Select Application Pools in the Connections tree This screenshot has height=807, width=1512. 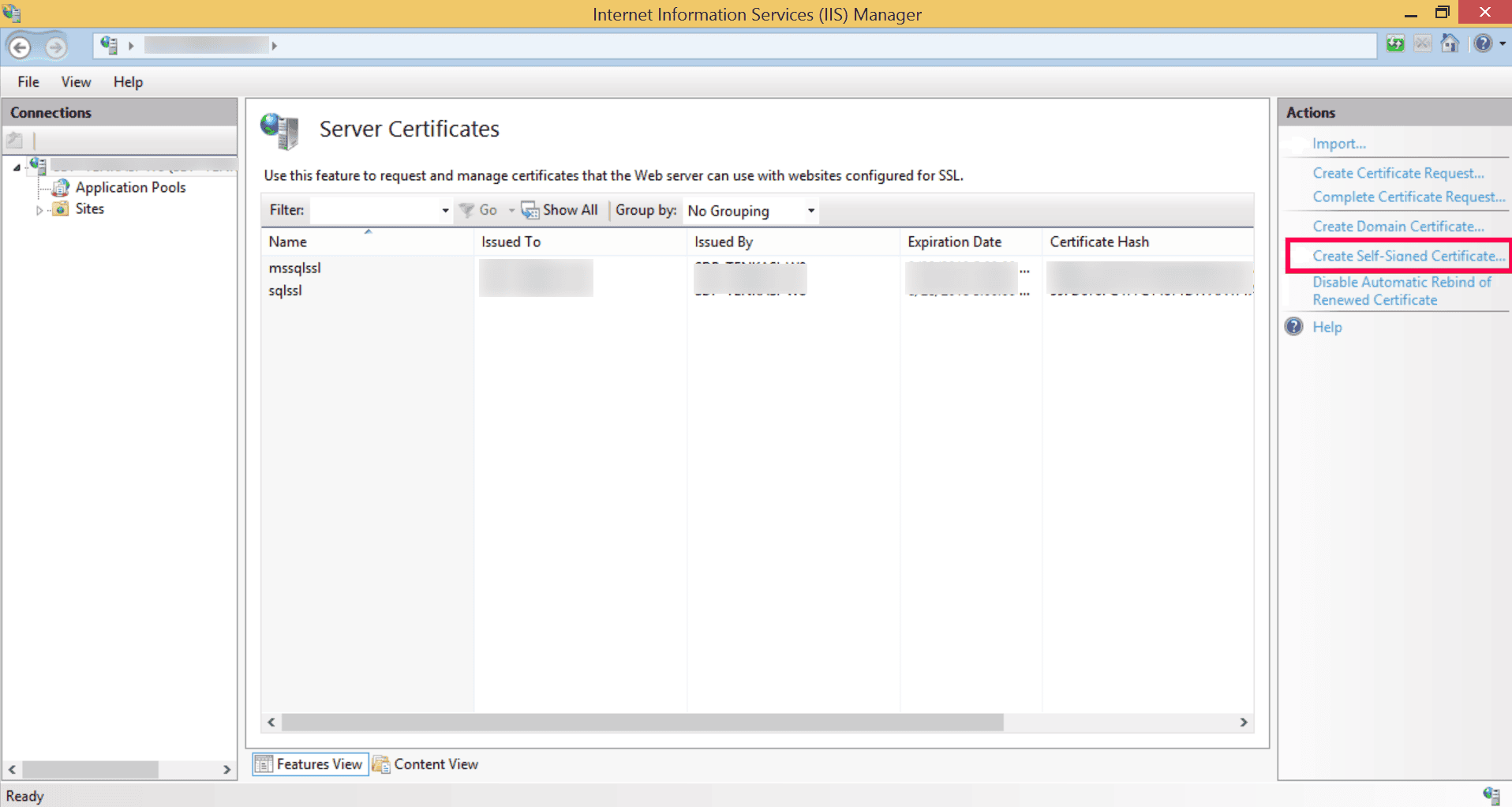[x=130, y=187]
